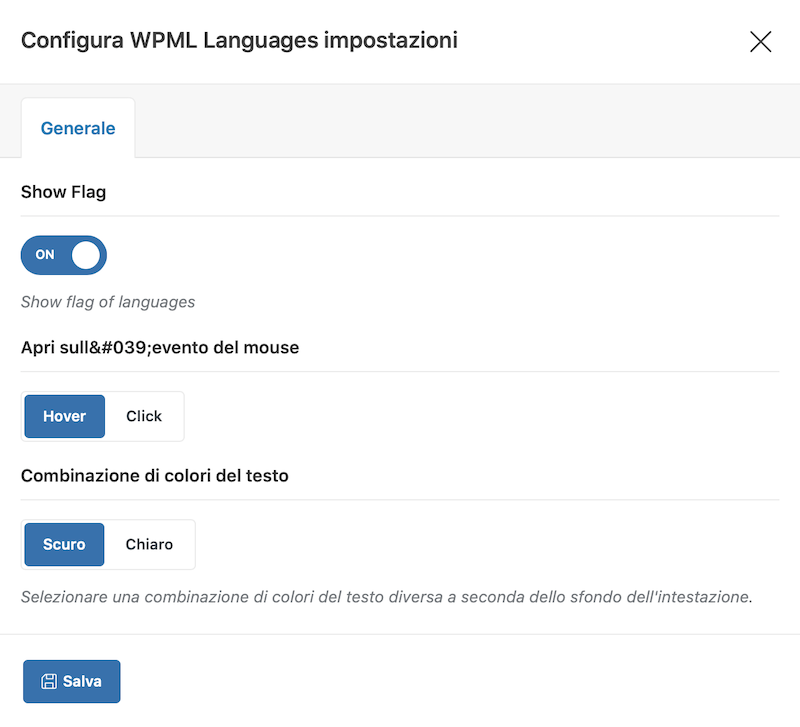Select Hover as the mouse event
Image resolution: width=800 pixels, height=727 pixels.
click(x=65, y=416)
